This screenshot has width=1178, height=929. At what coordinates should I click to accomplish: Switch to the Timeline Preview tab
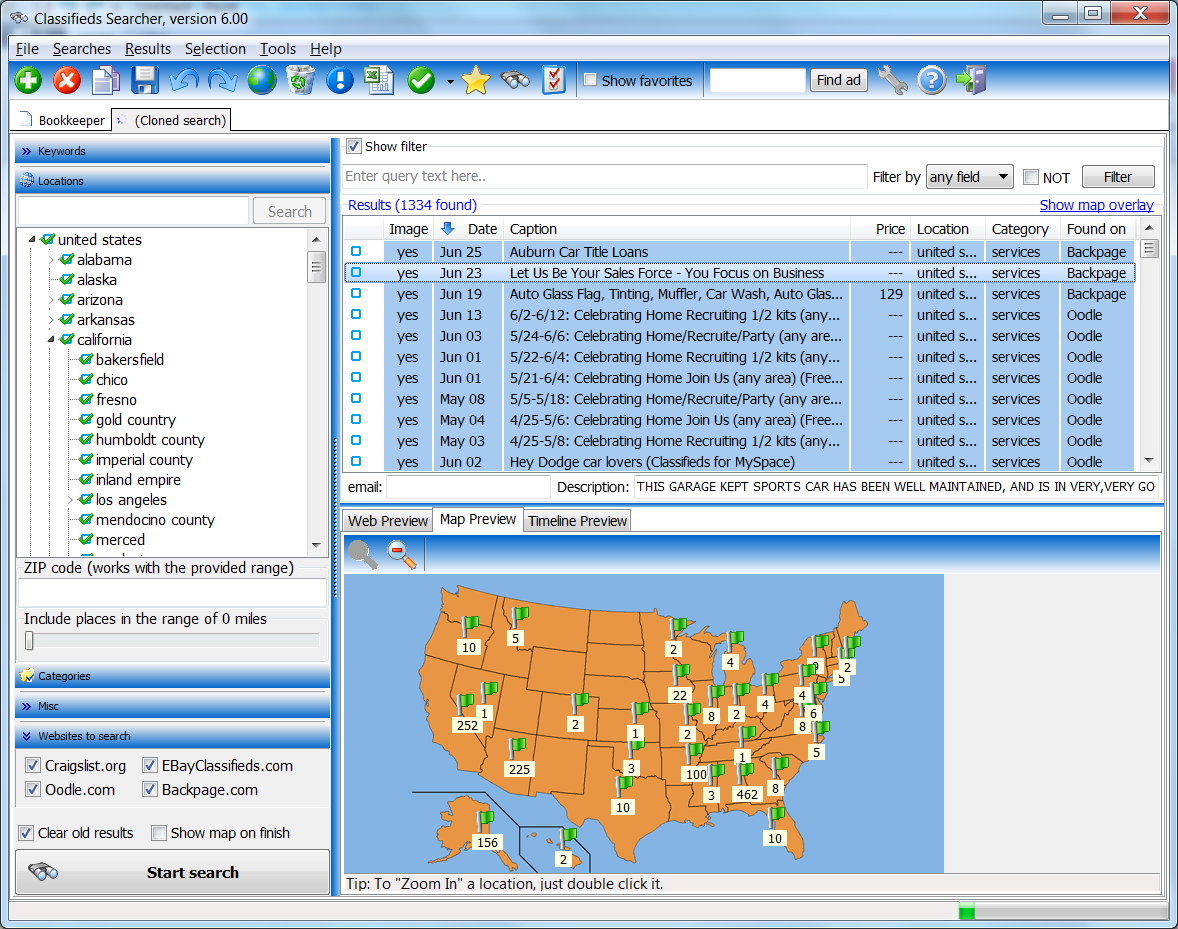coord(579,520)
